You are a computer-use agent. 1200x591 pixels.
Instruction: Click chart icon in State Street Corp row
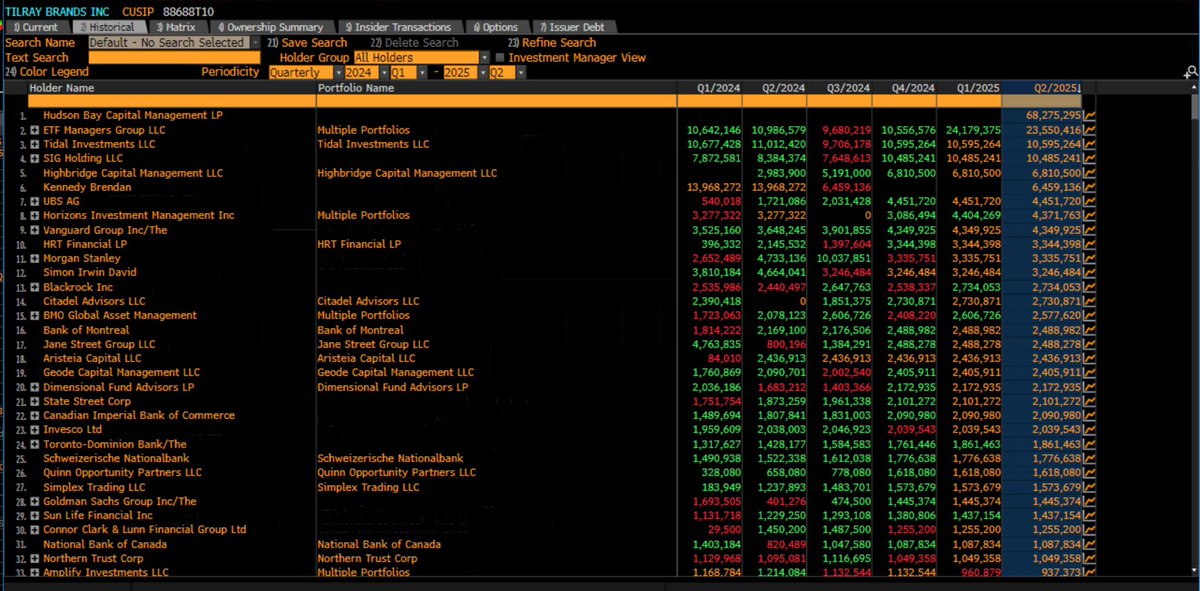1090,401
